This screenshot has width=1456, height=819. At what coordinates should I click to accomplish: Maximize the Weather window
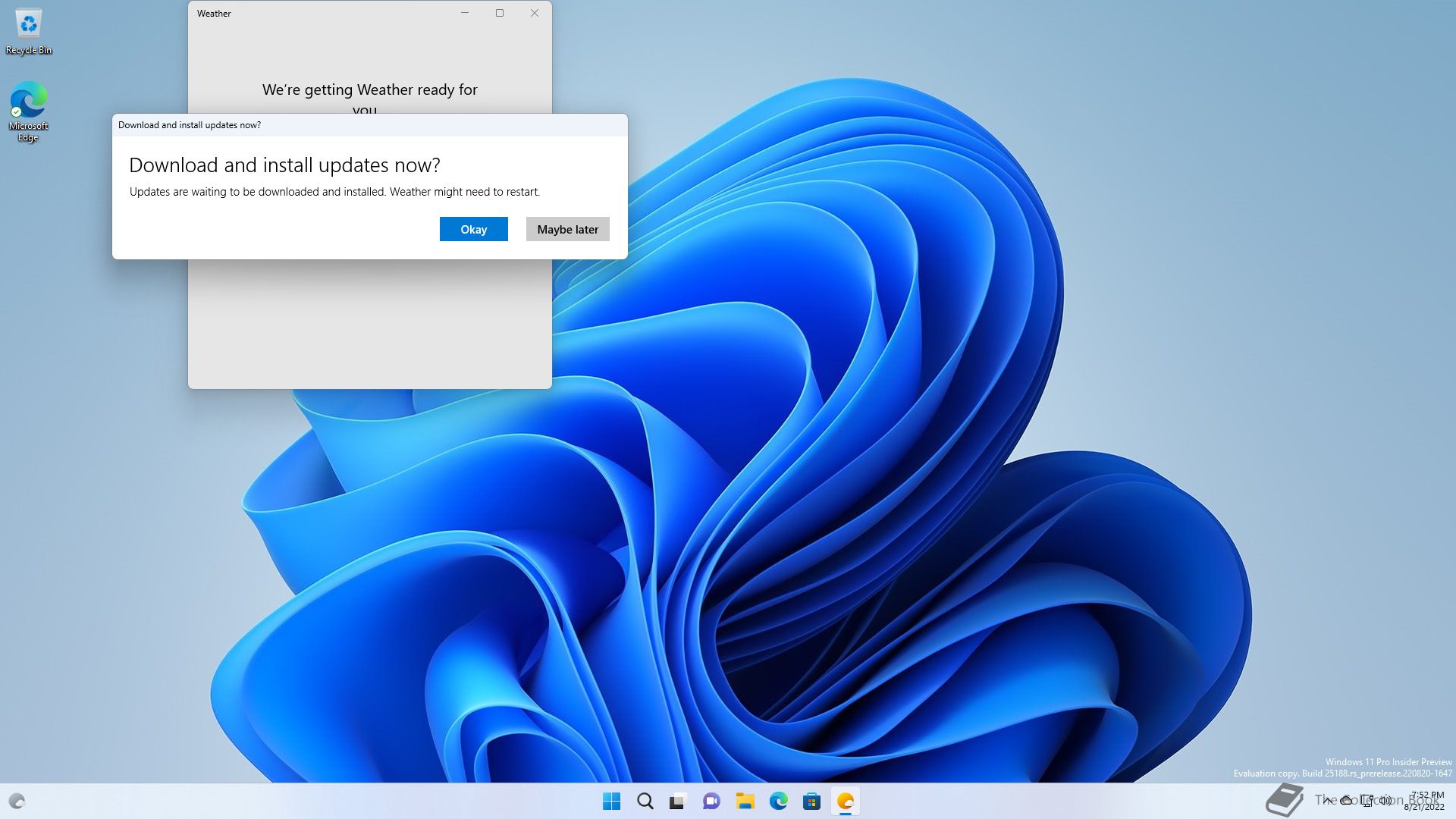click(500, 13)
